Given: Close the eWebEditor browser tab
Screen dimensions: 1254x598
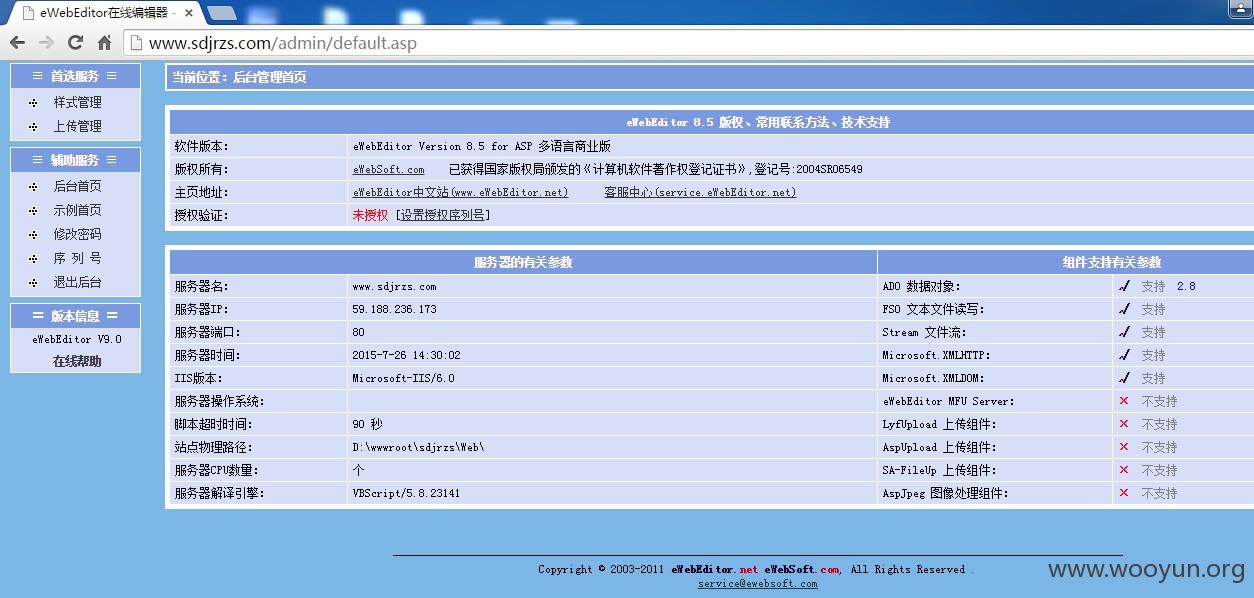Looking at the screenshot, I should [x=189, y=13].
